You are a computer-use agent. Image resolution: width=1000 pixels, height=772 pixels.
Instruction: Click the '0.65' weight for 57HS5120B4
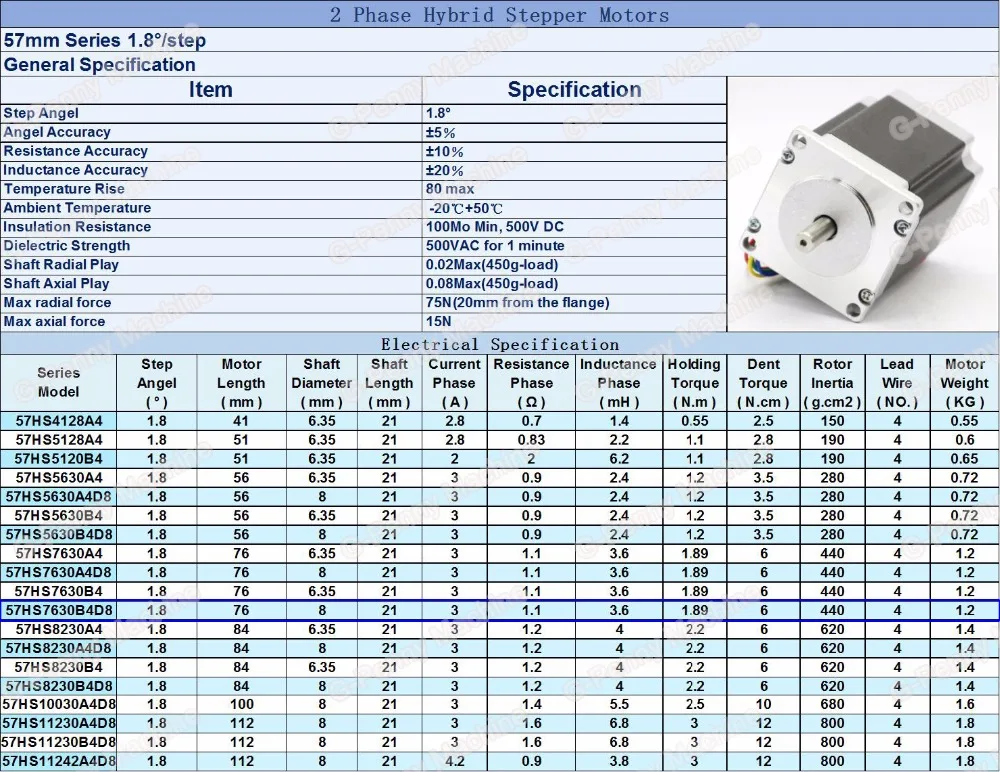coord(964,459)
